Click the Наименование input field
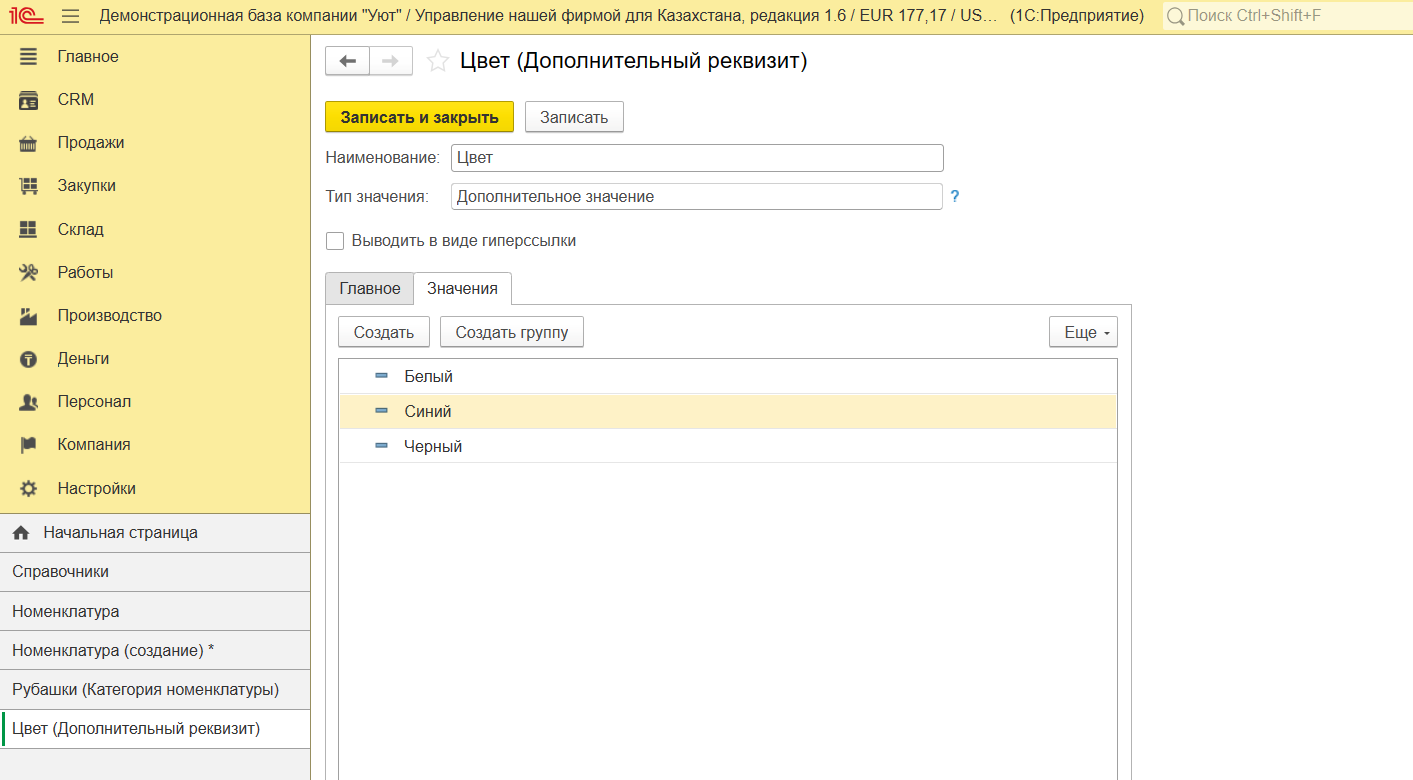This screenshot has width=1413, height=780. [696, 158]
